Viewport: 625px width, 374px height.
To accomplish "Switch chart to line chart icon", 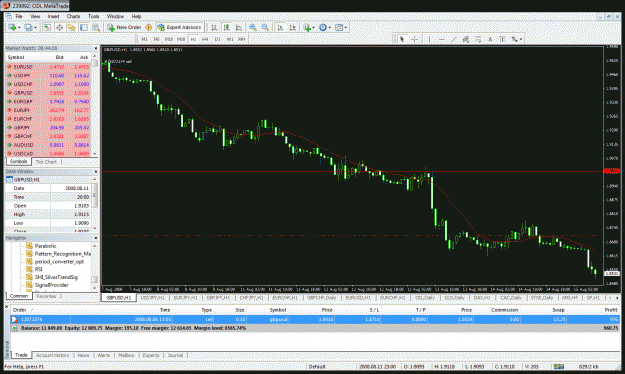I will [x=239, y=27].
